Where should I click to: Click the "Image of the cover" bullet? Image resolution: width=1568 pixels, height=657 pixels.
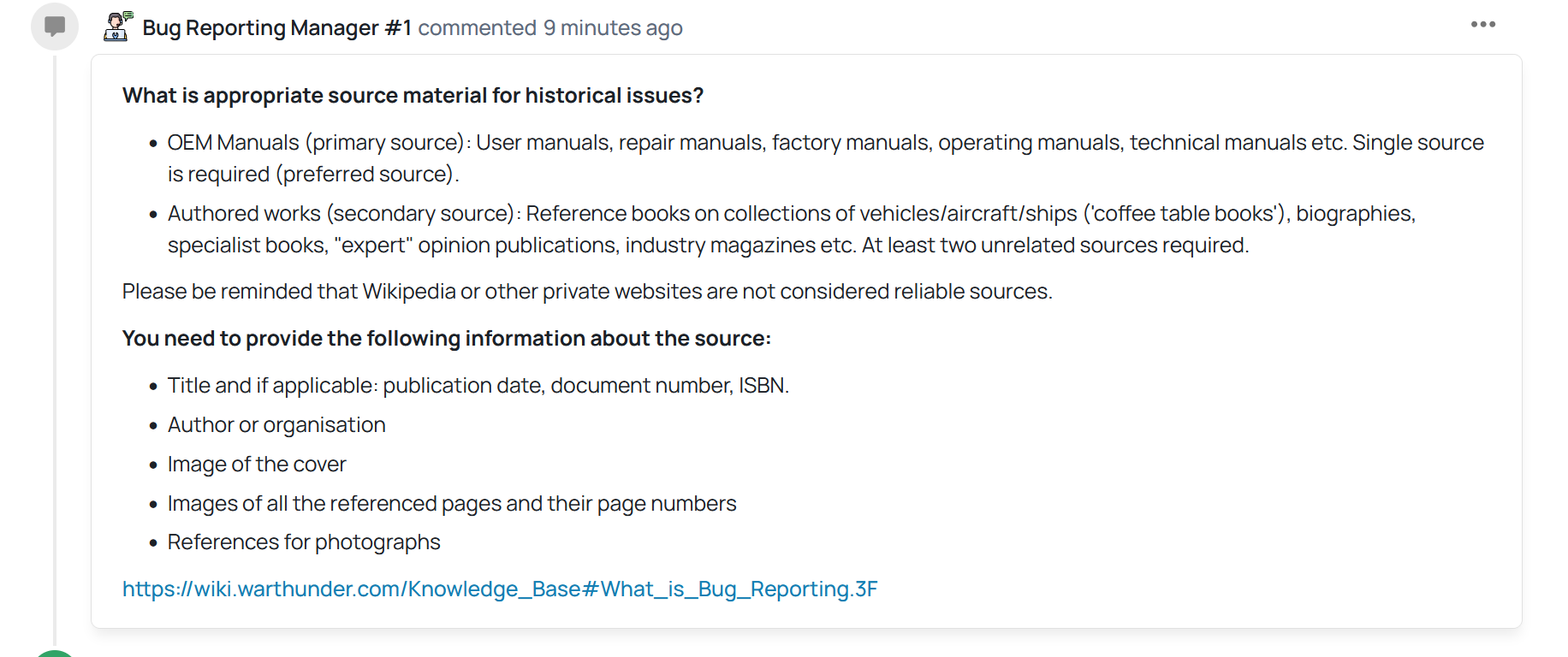click(x=257, y=465)
